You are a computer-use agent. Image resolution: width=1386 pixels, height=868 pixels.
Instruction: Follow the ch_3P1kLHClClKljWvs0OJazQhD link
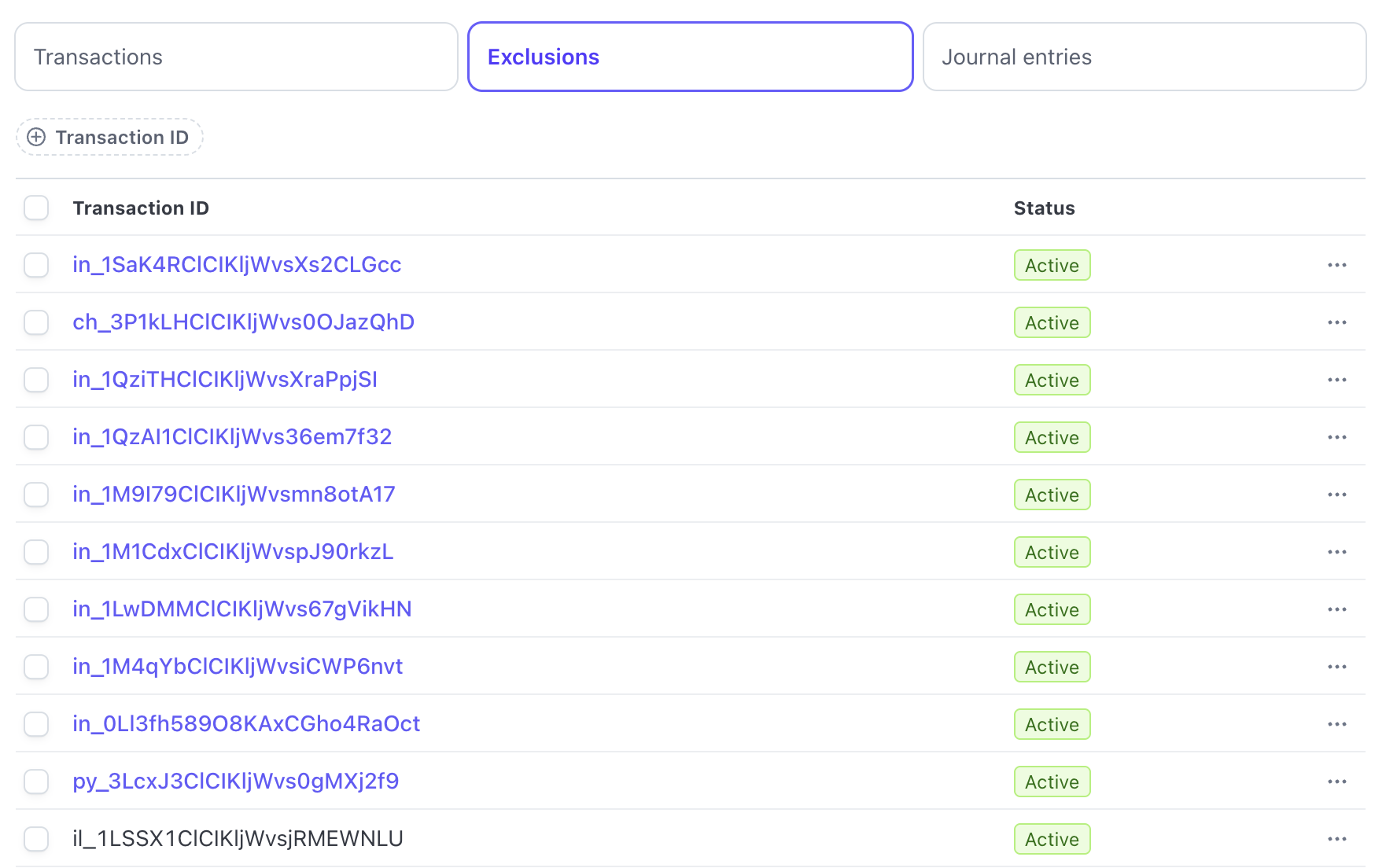(x=244, y=322)
